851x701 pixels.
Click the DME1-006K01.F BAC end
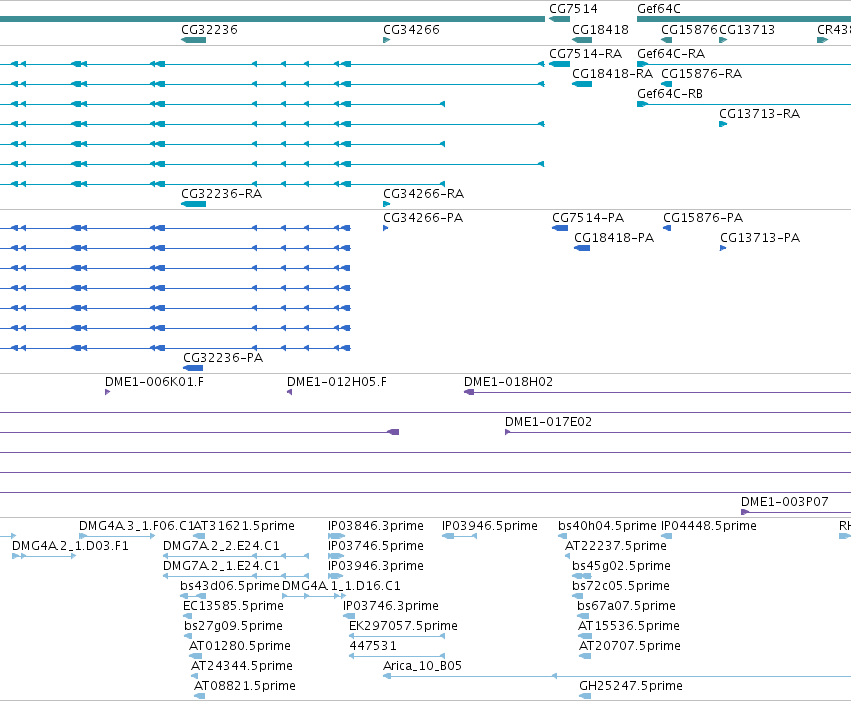[107, 392]
